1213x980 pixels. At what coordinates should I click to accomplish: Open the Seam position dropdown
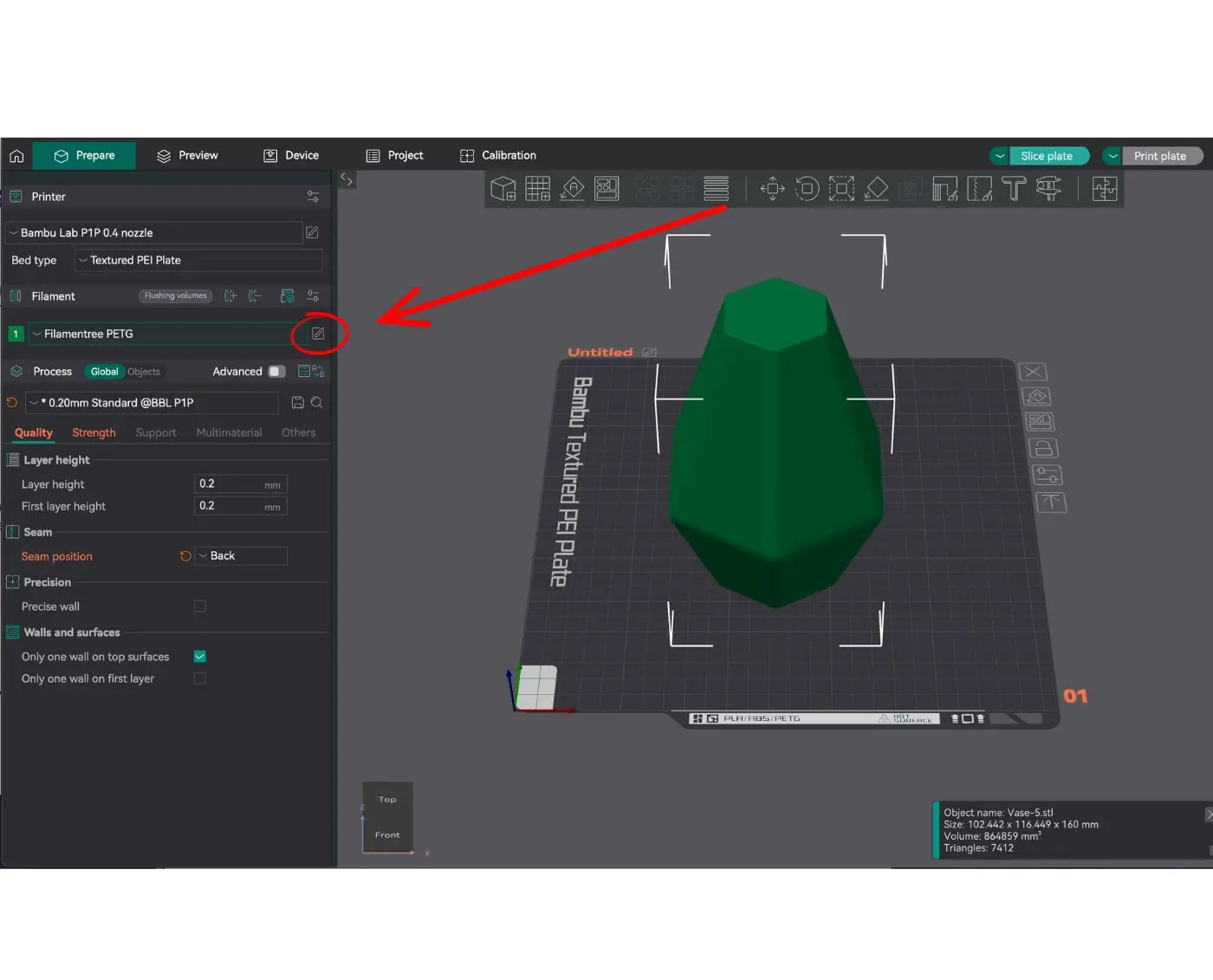click(241, 556)
